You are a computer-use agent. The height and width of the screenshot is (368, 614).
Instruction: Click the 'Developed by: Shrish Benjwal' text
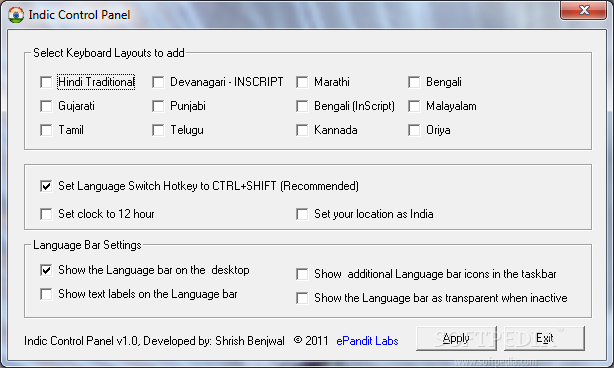click(214, 341)
